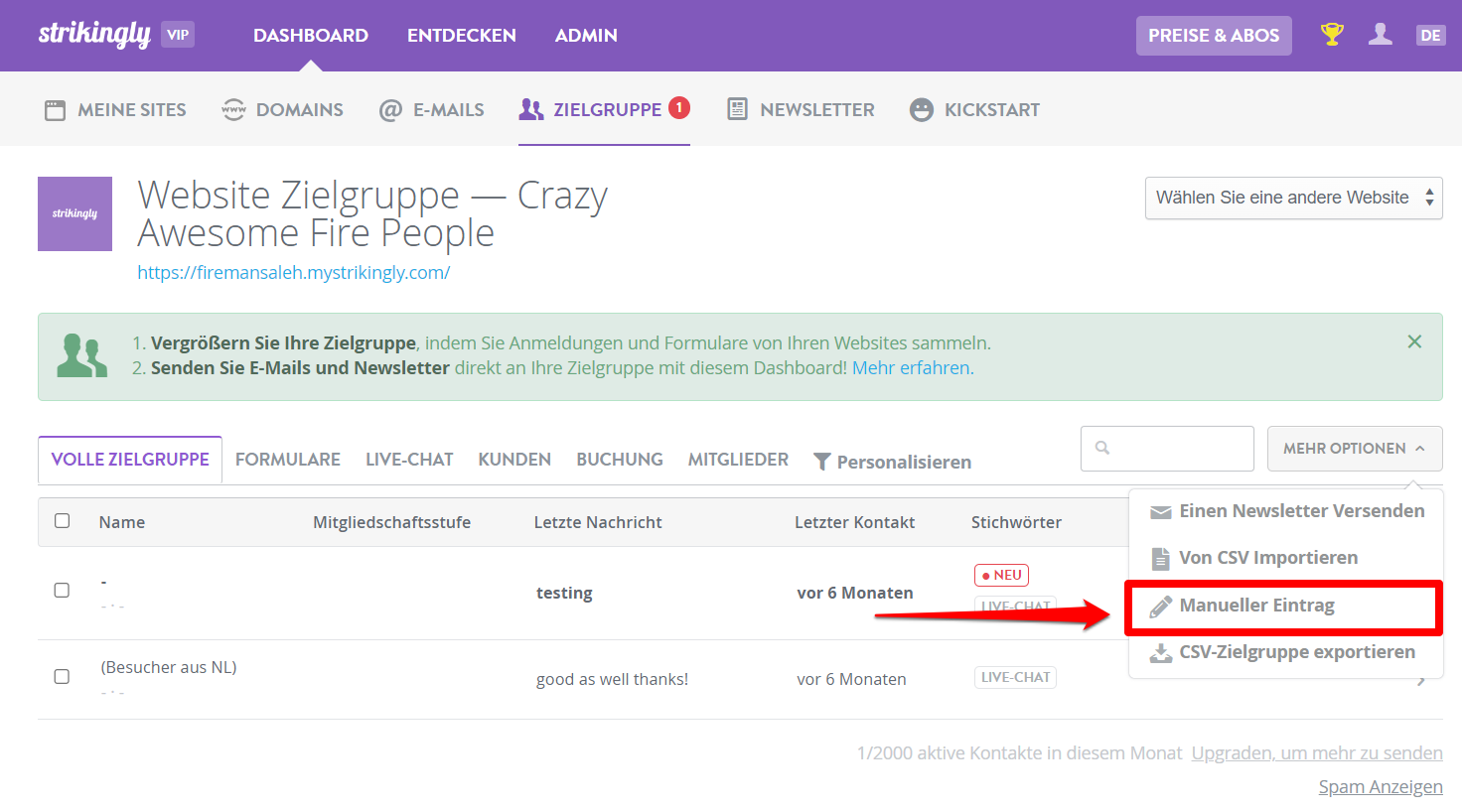Switch to the Formulare tab
1462x812 pixels.
tap(288, 460)
